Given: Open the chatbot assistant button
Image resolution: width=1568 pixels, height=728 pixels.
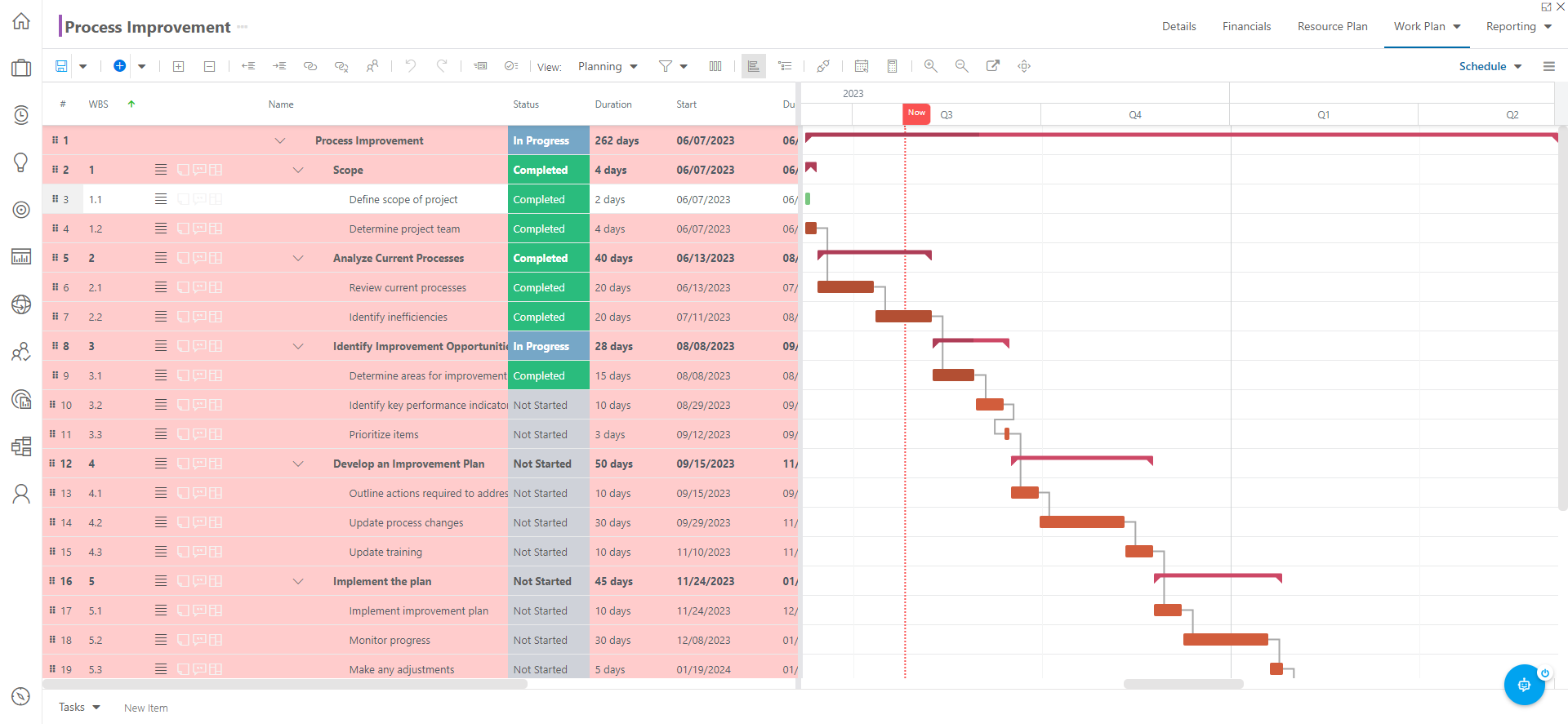Looking at the screenshot, I should [1524, 685].
